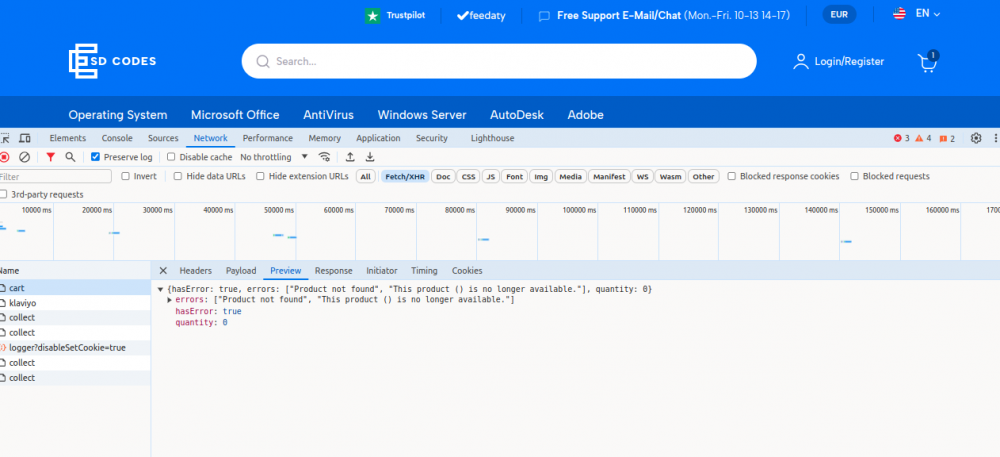Select the JS filter type
The width and height of the screenshot is (1000, 457).
(x=490, y=177)
